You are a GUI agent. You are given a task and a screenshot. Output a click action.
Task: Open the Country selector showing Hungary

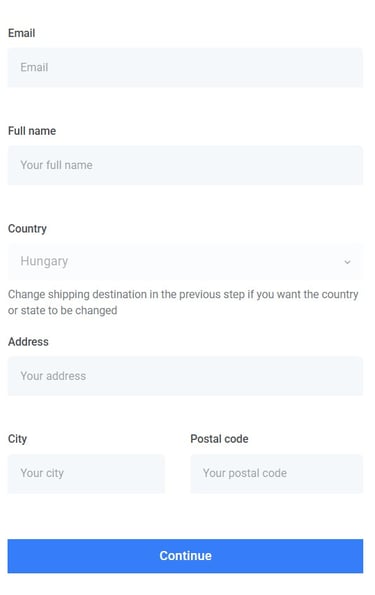(x=185, y=262)
